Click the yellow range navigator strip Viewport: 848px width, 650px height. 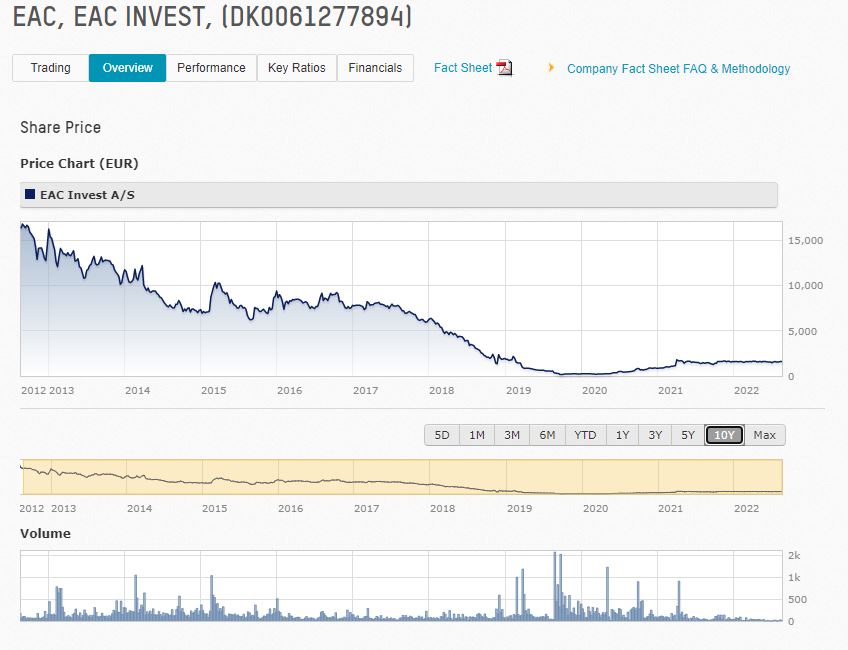click(x=400, y=477)
